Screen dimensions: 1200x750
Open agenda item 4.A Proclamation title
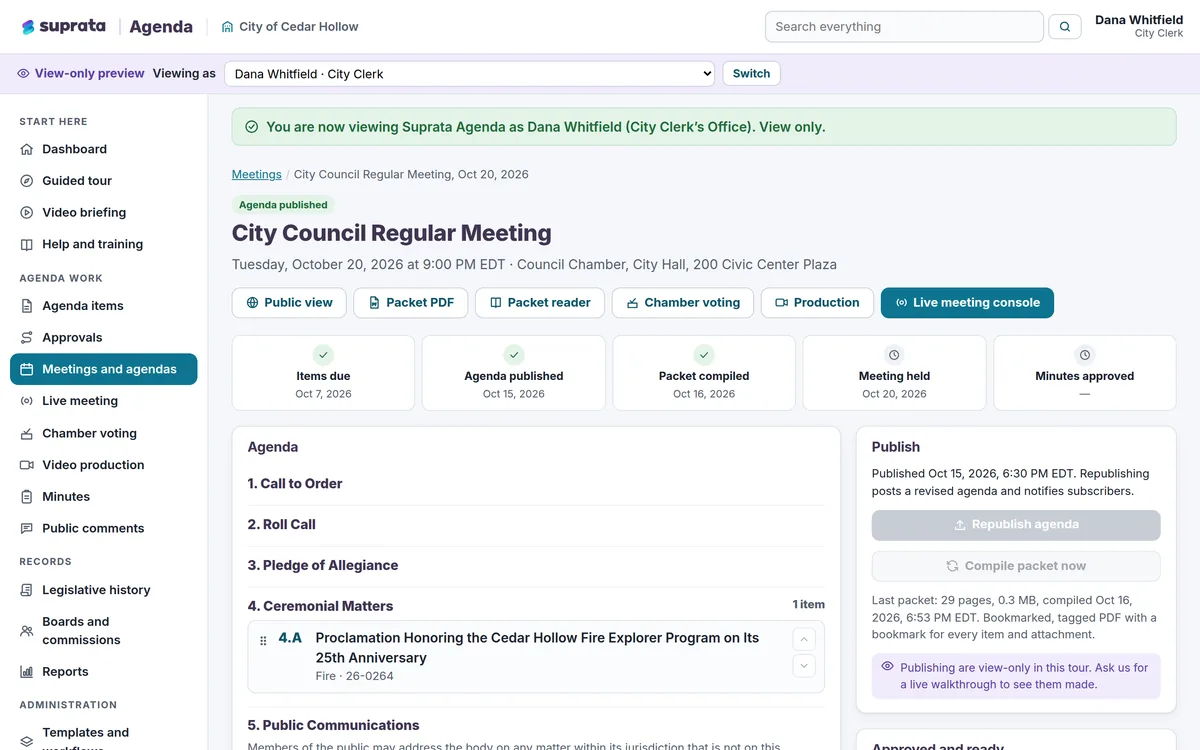pyautogui.click(x=537, y=648)
